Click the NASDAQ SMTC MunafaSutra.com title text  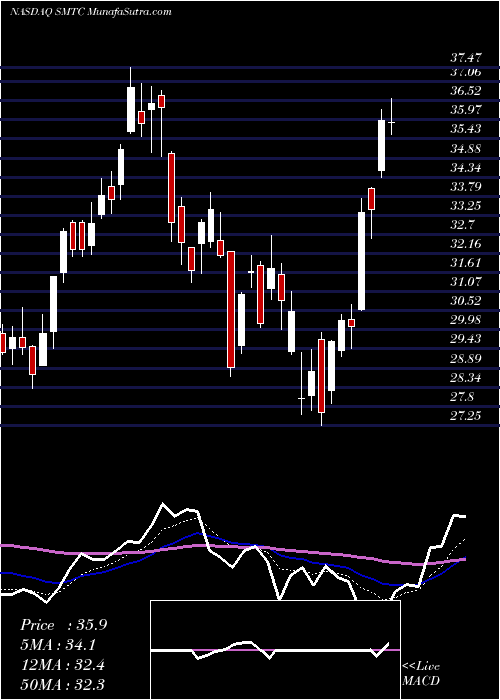pos(91,12)
